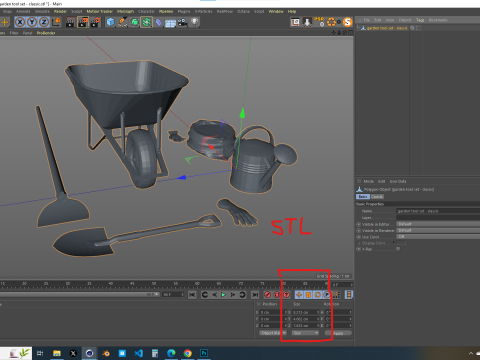Toggle the Z axis lock
This screenshot has height=360, width=480.
[44, 22]
